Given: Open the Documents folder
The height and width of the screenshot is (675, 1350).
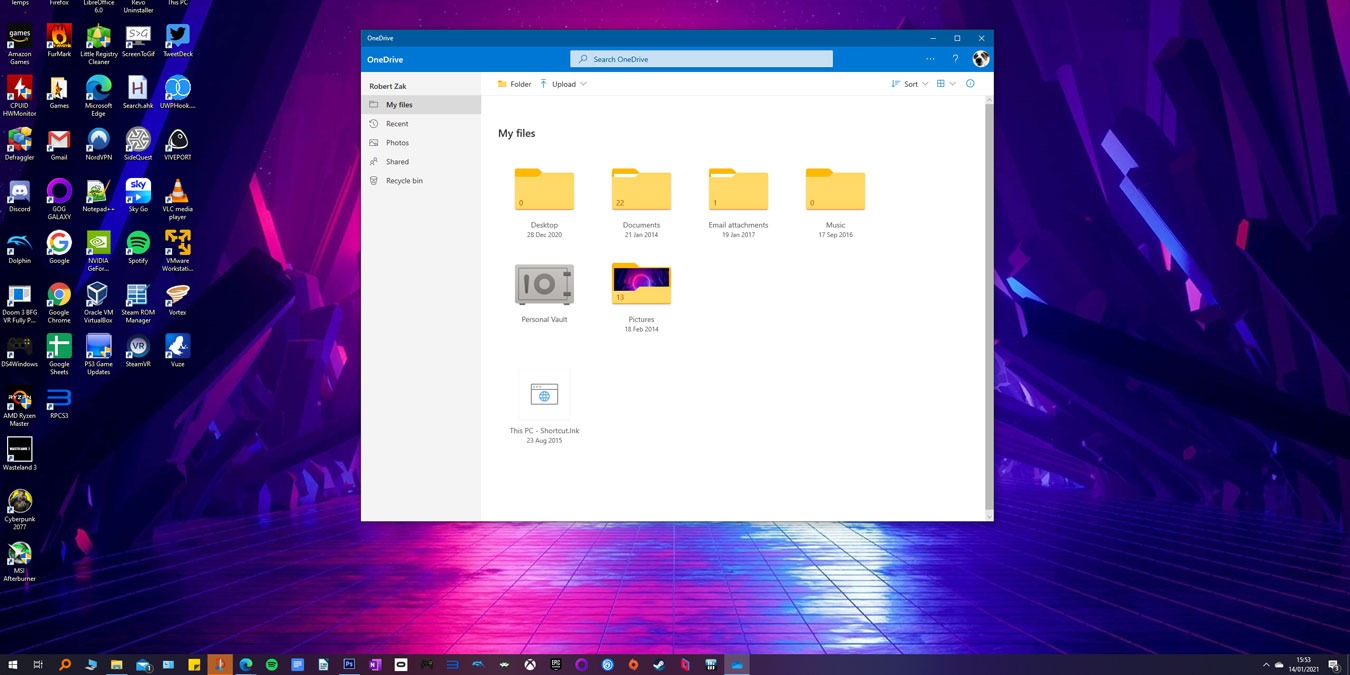Looking at the screenshot, I should click(x=640, y=189).
